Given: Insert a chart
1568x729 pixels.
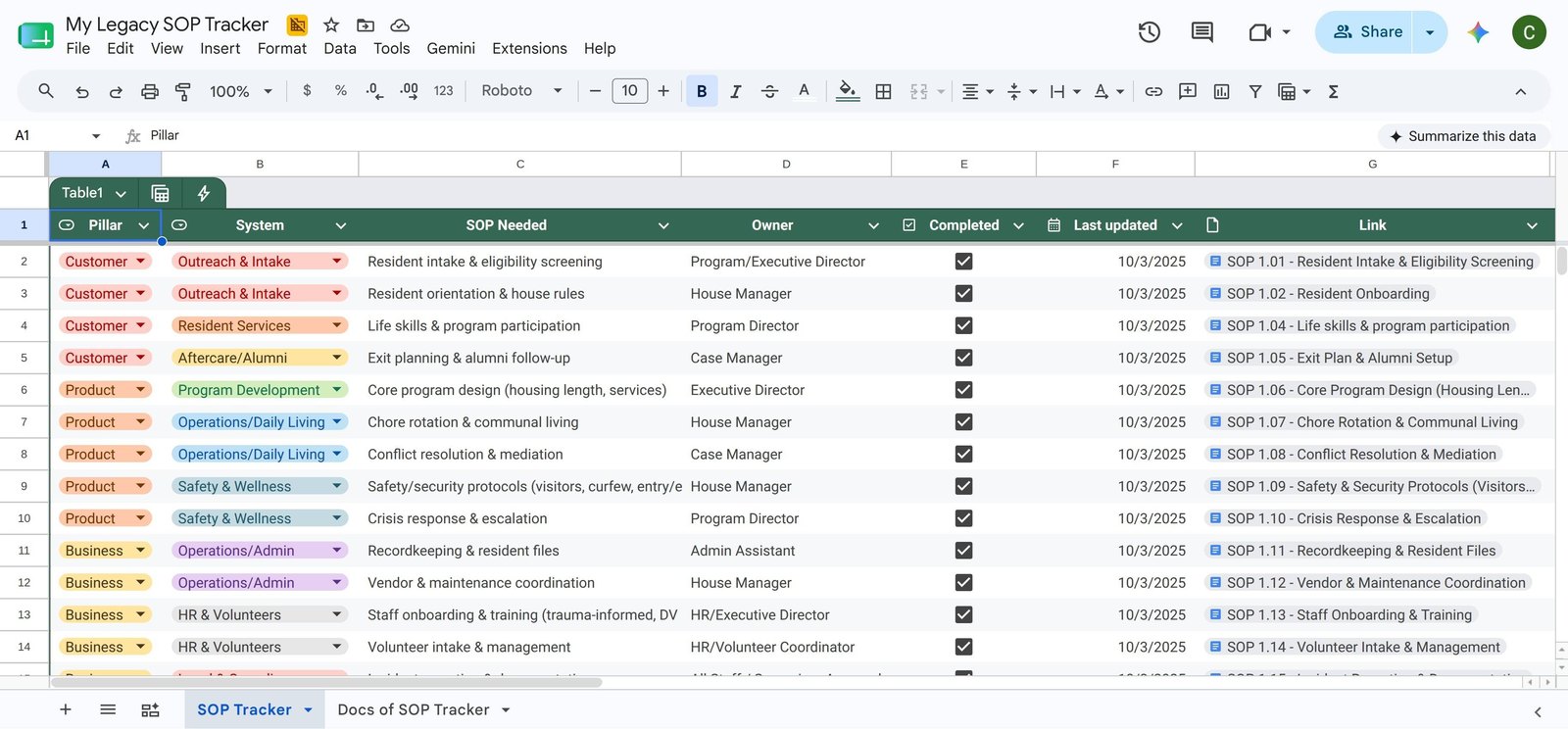Looking at the screenshot, I should click(x=1221, y=91).
